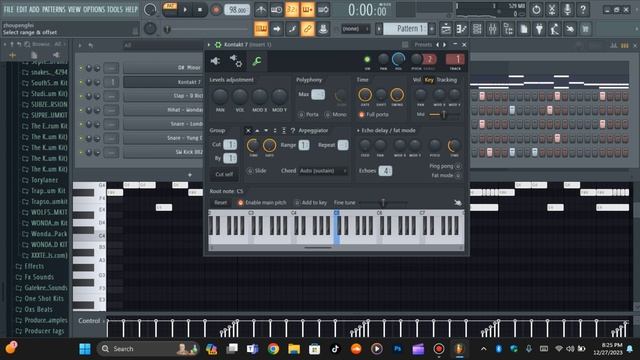Open TikTok from the Windows taskbar
Viewport: 640px width, 360px height.
click(x=335, y=349)
